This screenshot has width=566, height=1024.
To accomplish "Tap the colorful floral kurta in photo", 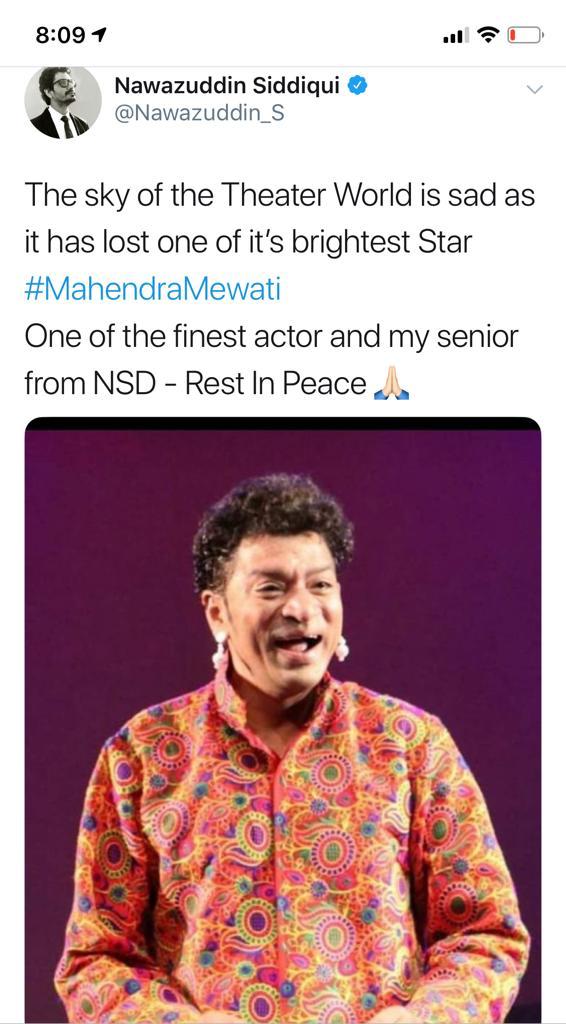I will [x=287, y=849].
